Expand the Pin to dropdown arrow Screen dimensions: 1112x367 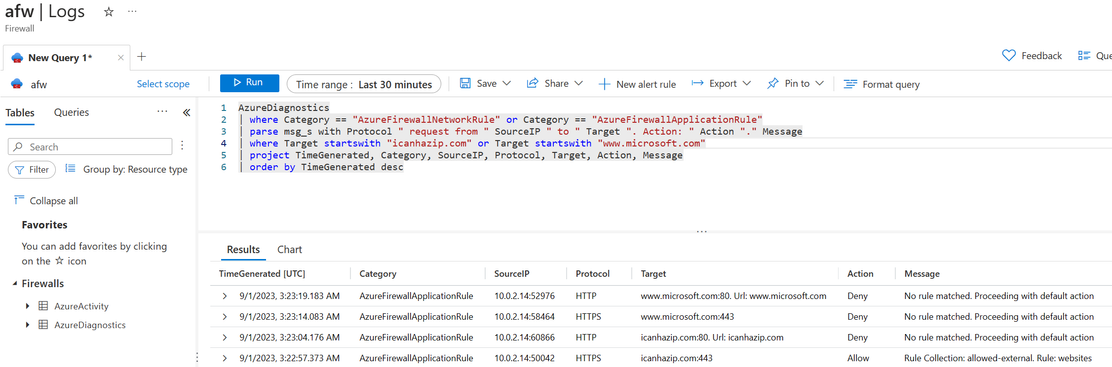click(x=819, y=84)
